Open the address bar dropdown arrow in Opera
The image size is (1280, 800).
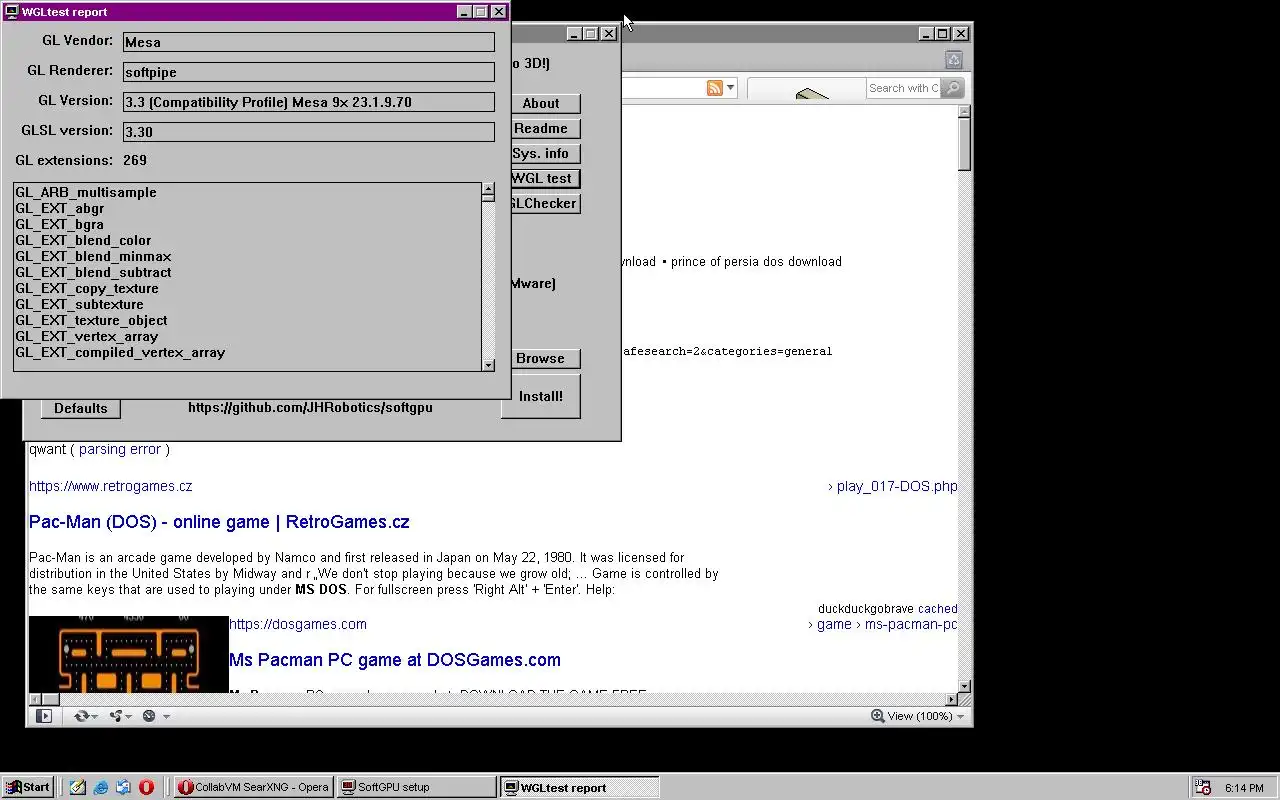tap(731, 88)
